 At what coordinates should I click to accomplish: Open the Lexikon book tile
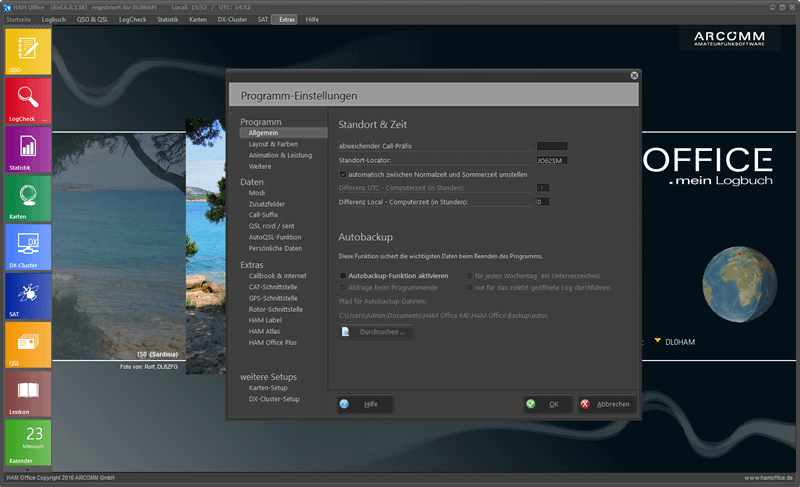(28, 394)
